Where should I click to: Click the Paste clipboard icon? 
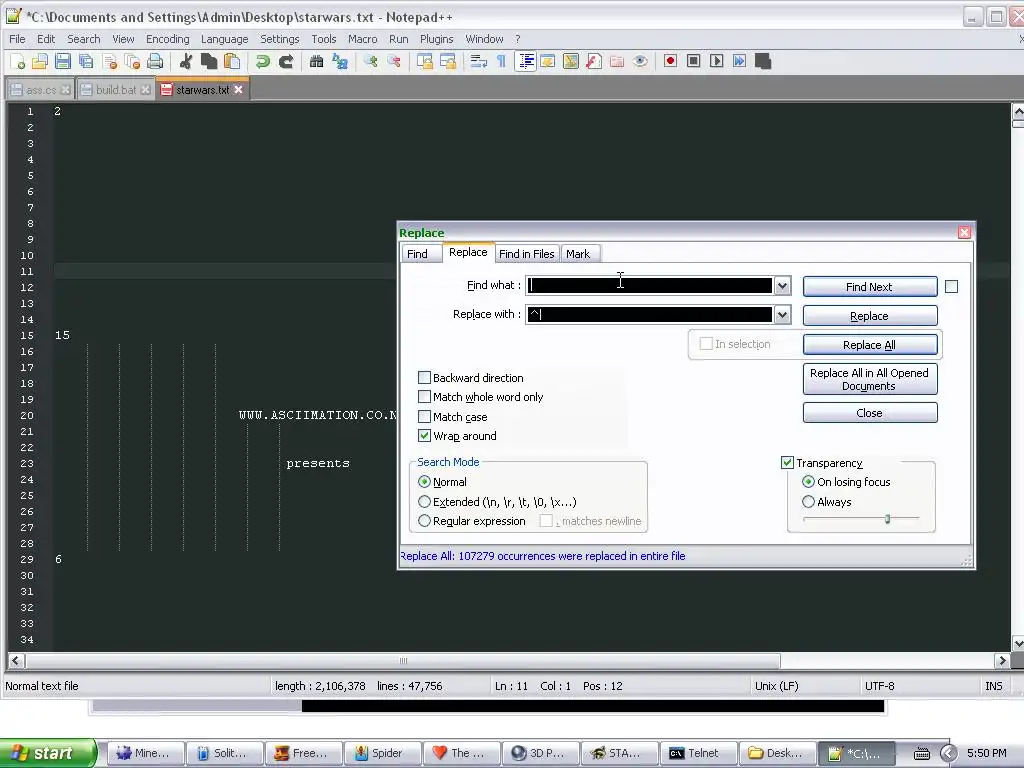(x=232, y=61)
